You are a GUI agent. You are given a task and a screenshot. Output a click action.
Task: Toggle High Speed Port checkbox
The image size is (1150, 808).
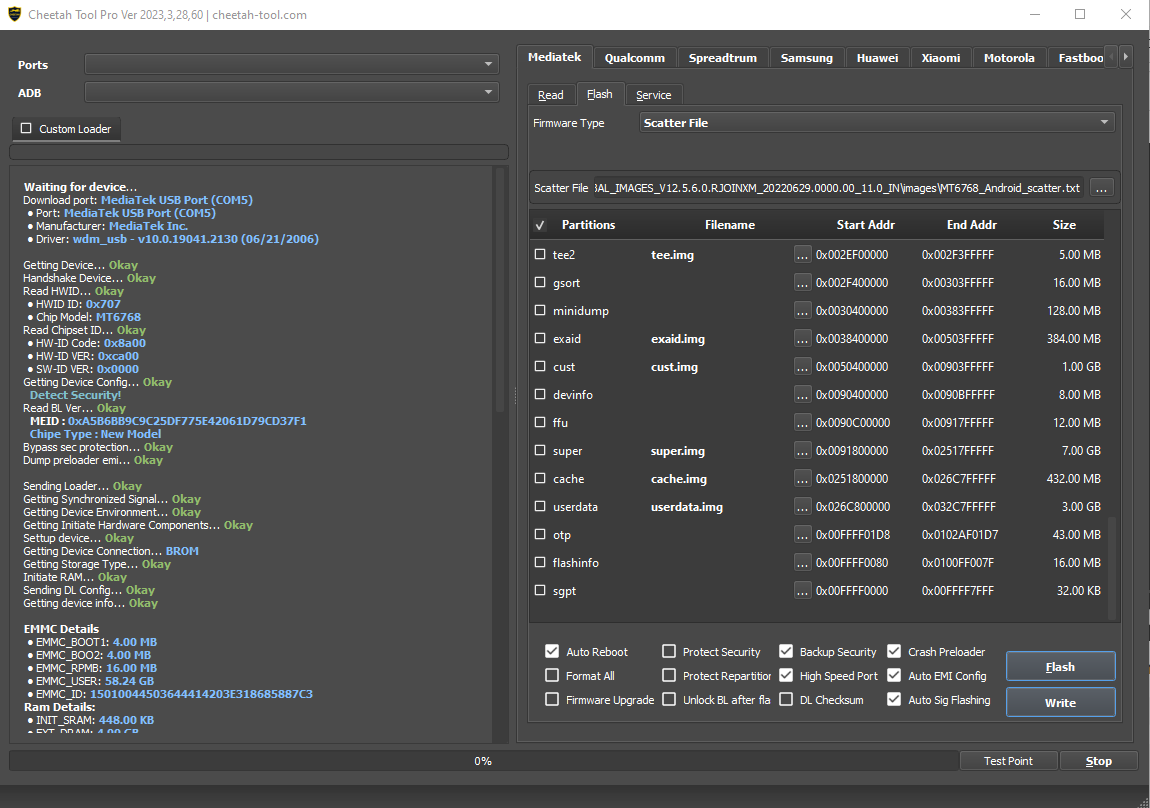785,675
